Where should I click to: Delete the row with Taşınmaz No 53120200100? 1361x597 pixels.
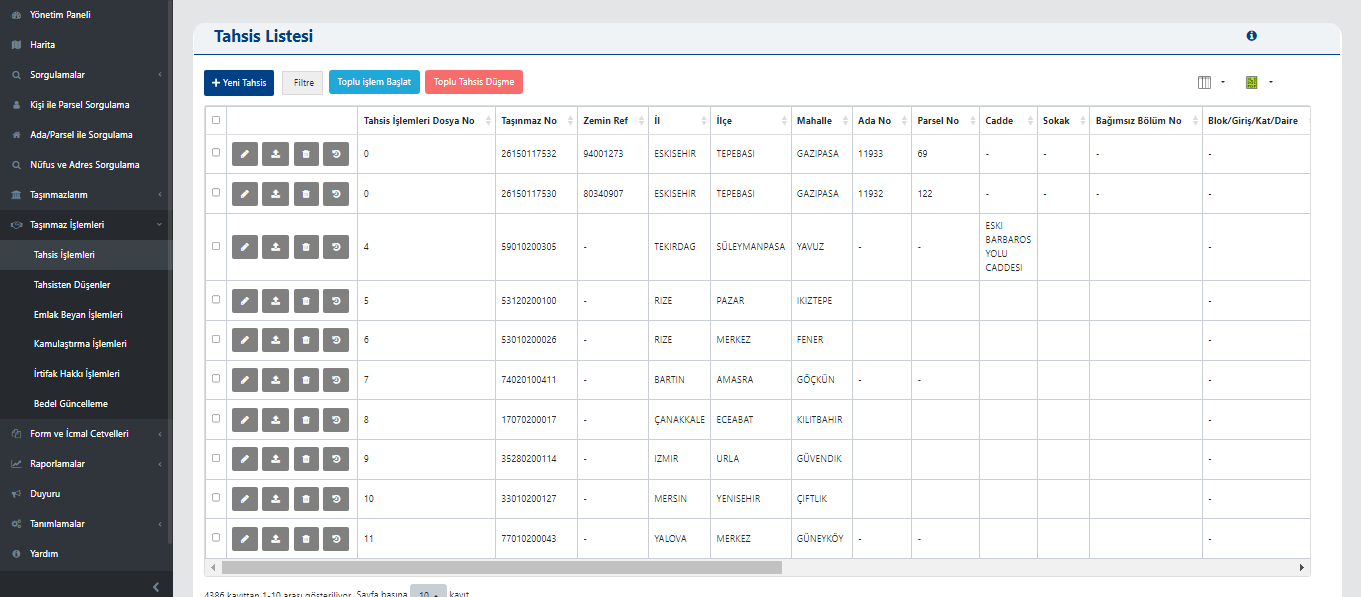(x=306, y=300)
